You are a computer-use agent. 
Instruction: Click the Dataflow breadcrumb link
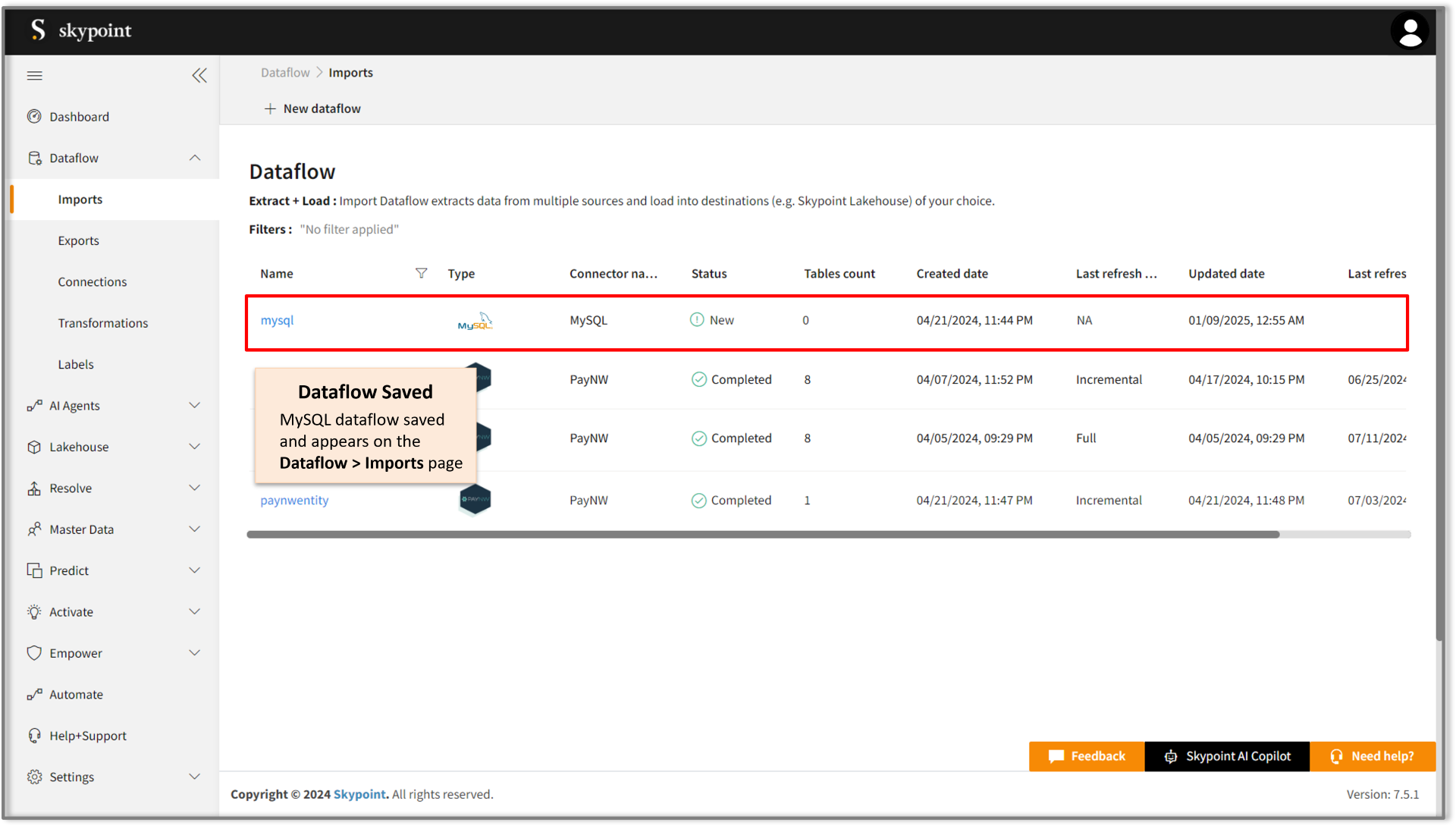(285, 73)
